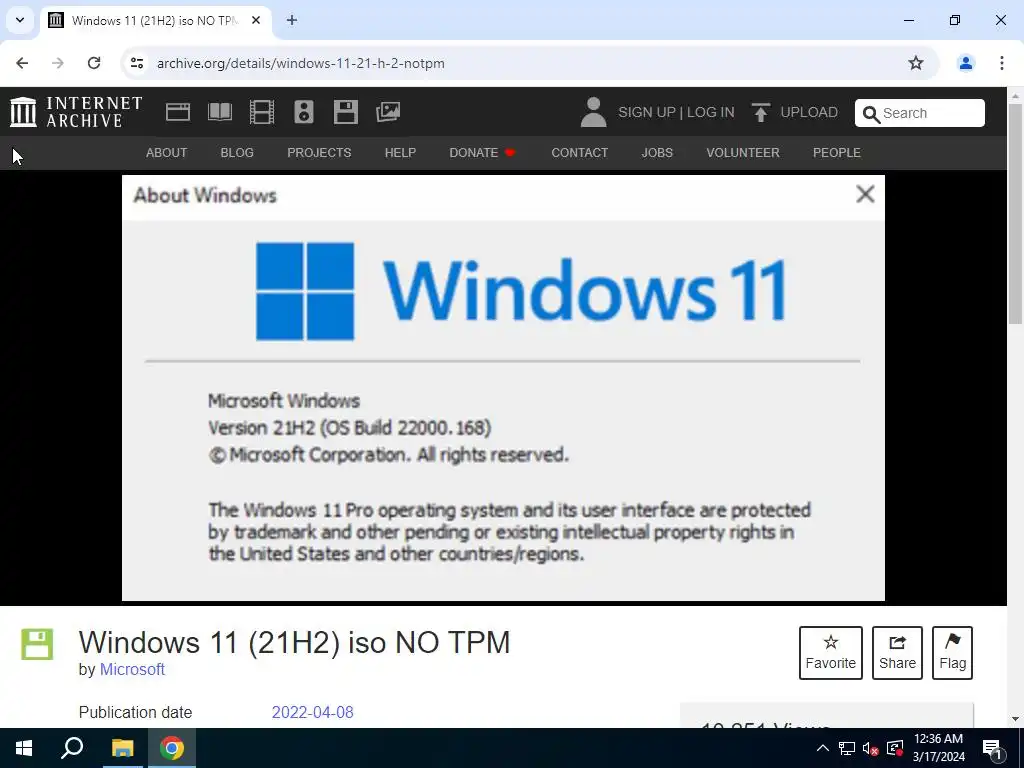Open the CONTACT menu item
This screenshot has height=768, width=1024.
(x=579, y=153)
